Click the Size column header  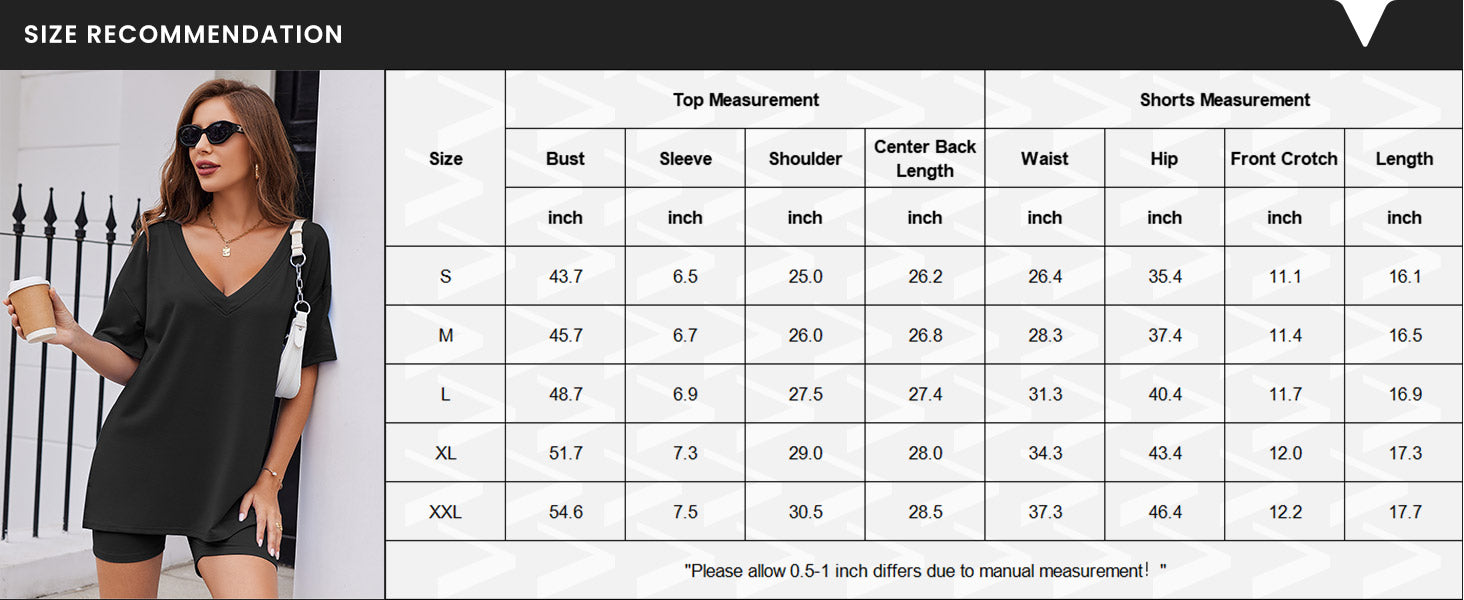click(x=445, y=158)
